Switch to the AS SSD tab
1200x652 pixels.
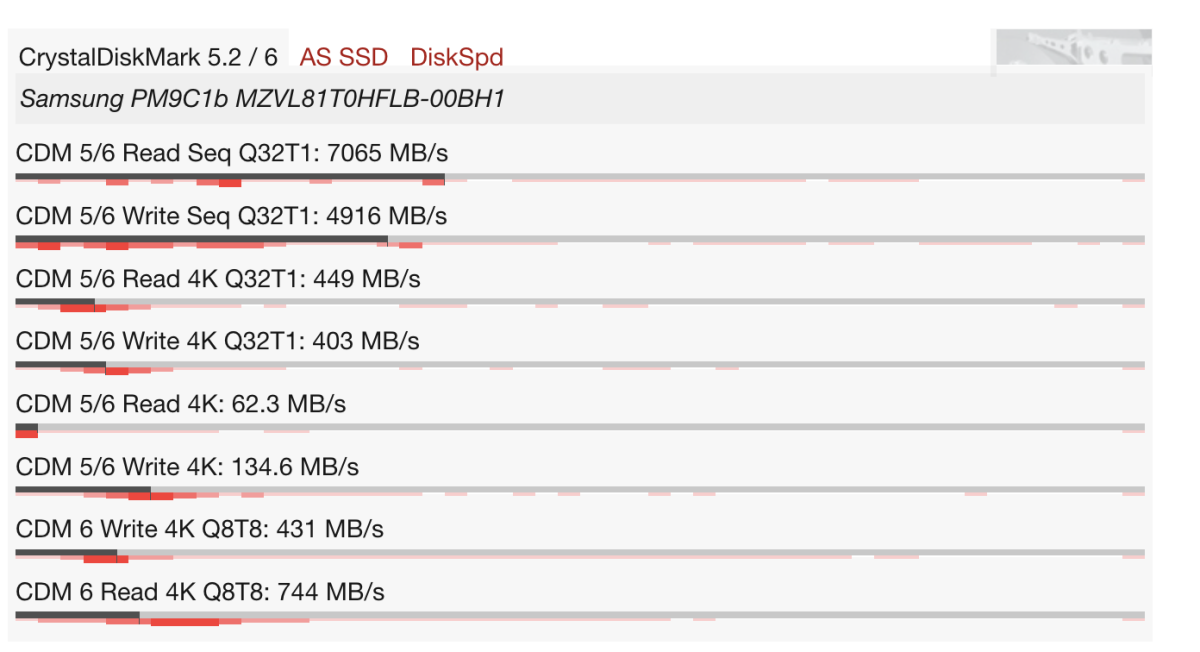tap(343, 57)
